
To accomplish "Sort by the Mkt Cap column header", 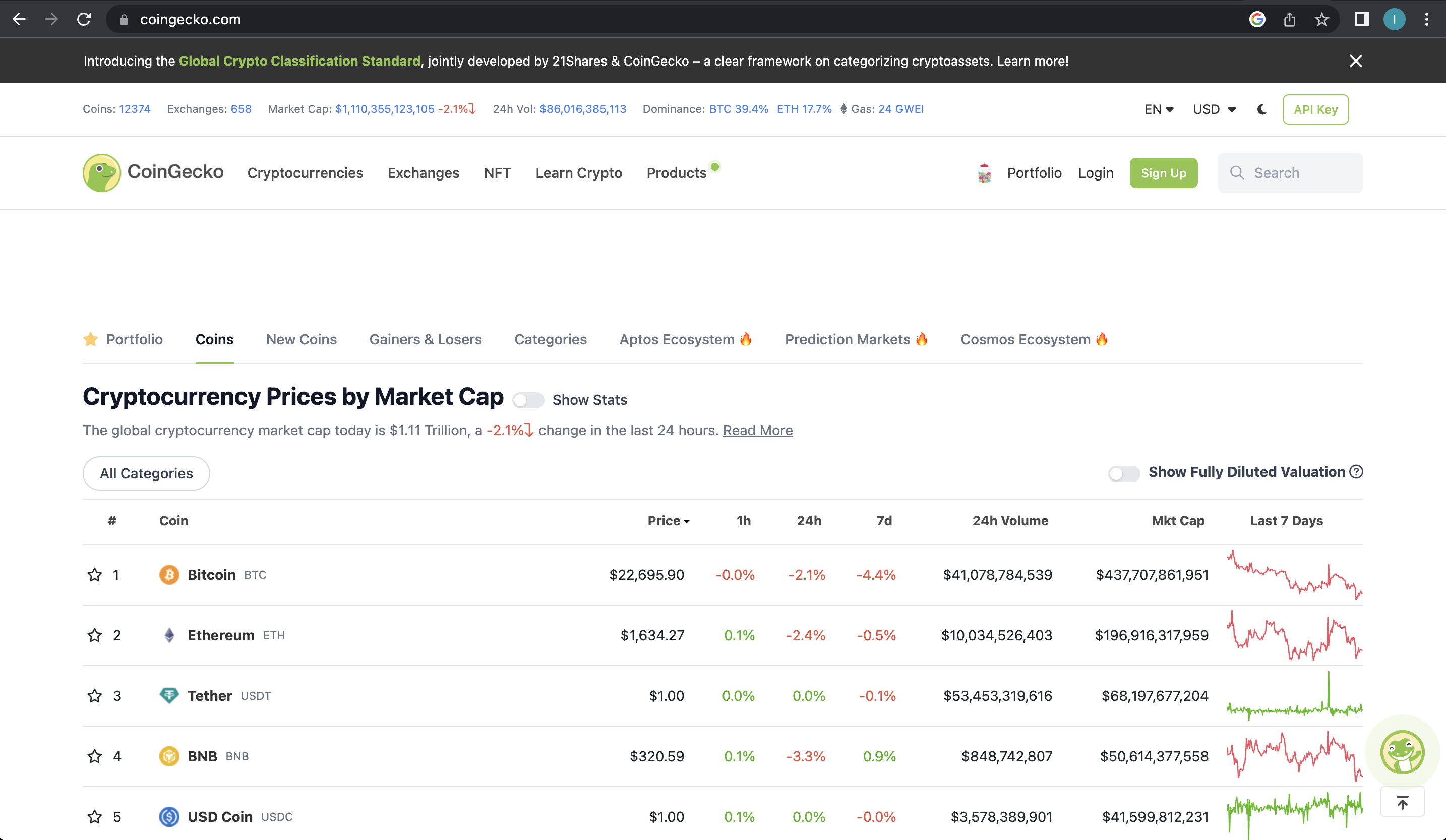I will 1178,520.
